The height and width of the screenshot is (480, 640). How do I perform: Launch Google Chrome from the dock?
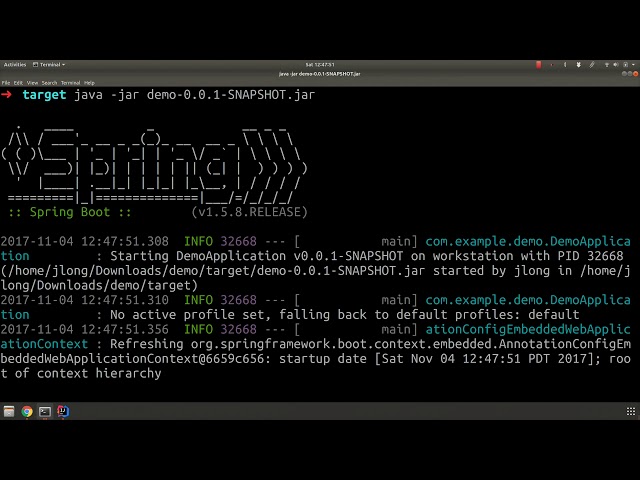pos(27,411)
